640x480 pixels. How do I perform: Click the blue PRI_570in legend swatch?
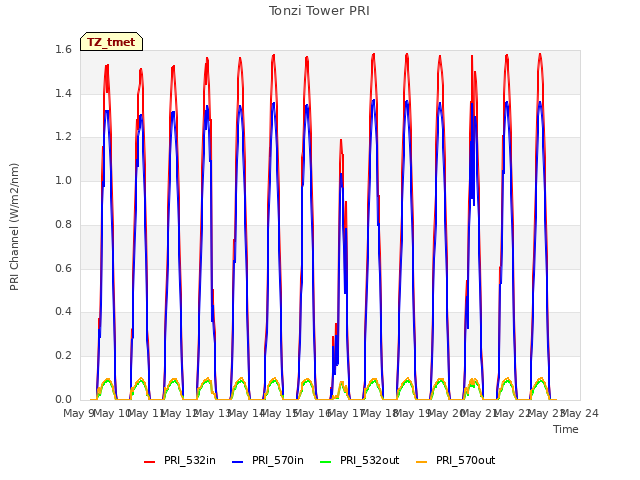[238, 462]
